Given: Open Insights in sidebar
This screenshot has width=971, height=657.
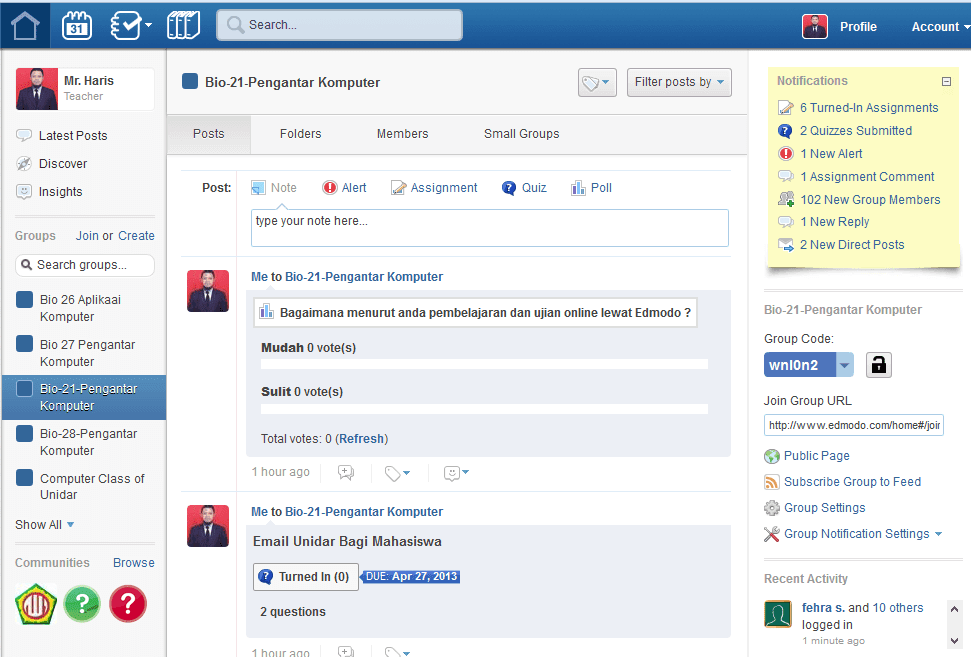Looking at the screenshot, I should pos(60,192).
